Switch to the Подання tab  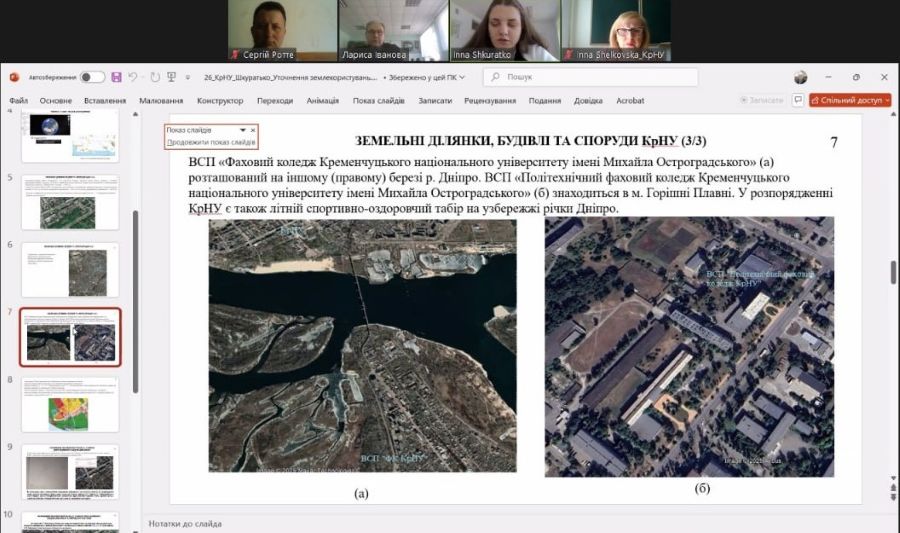pos(545,100)
